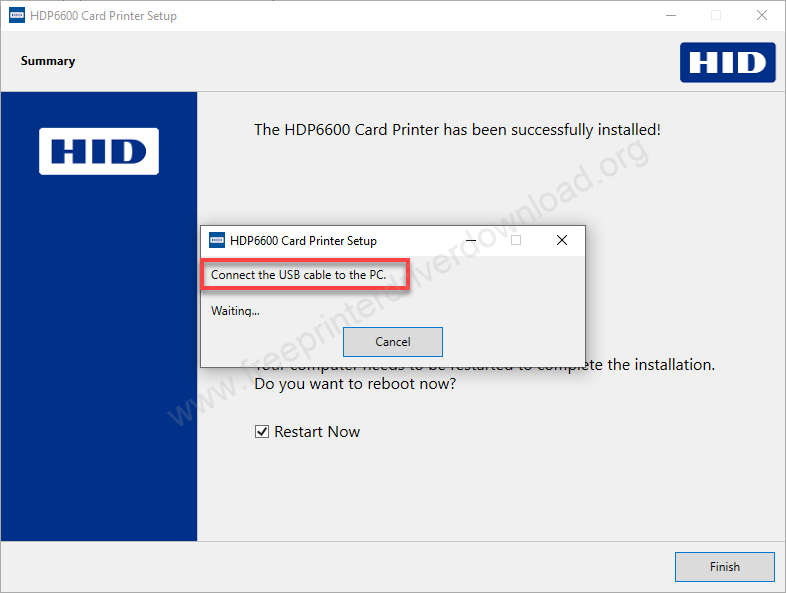Click the Summary heading text
786x593 pixels.
click(x=48, y=61)
